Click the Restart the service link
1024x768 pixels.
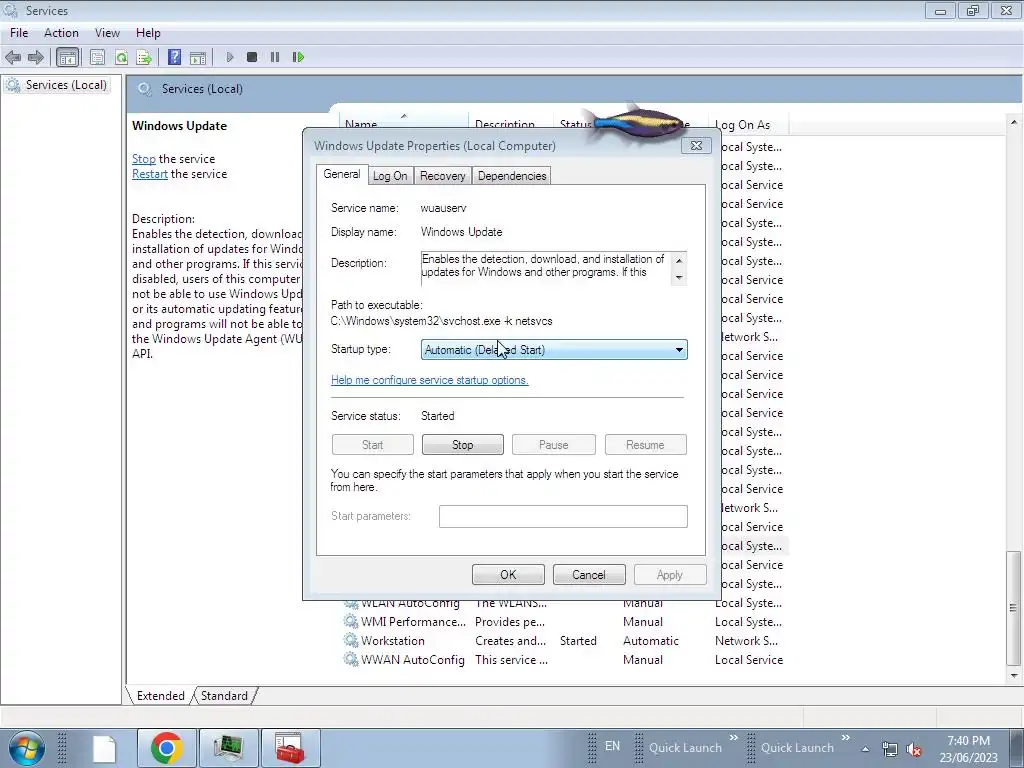150,174
